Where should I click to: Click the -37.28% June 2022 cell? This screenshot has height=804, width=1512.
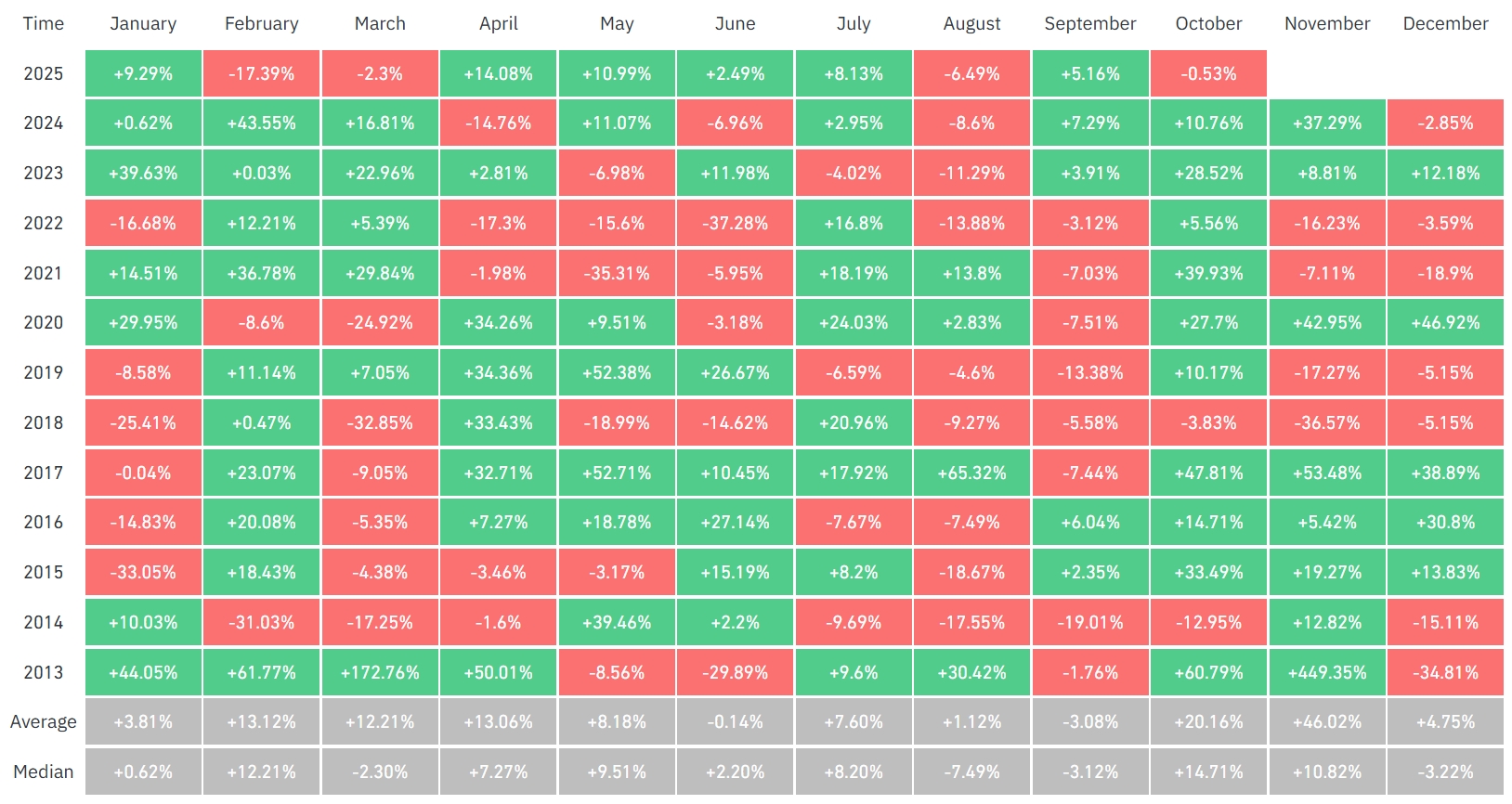click(x=735, y=223)
